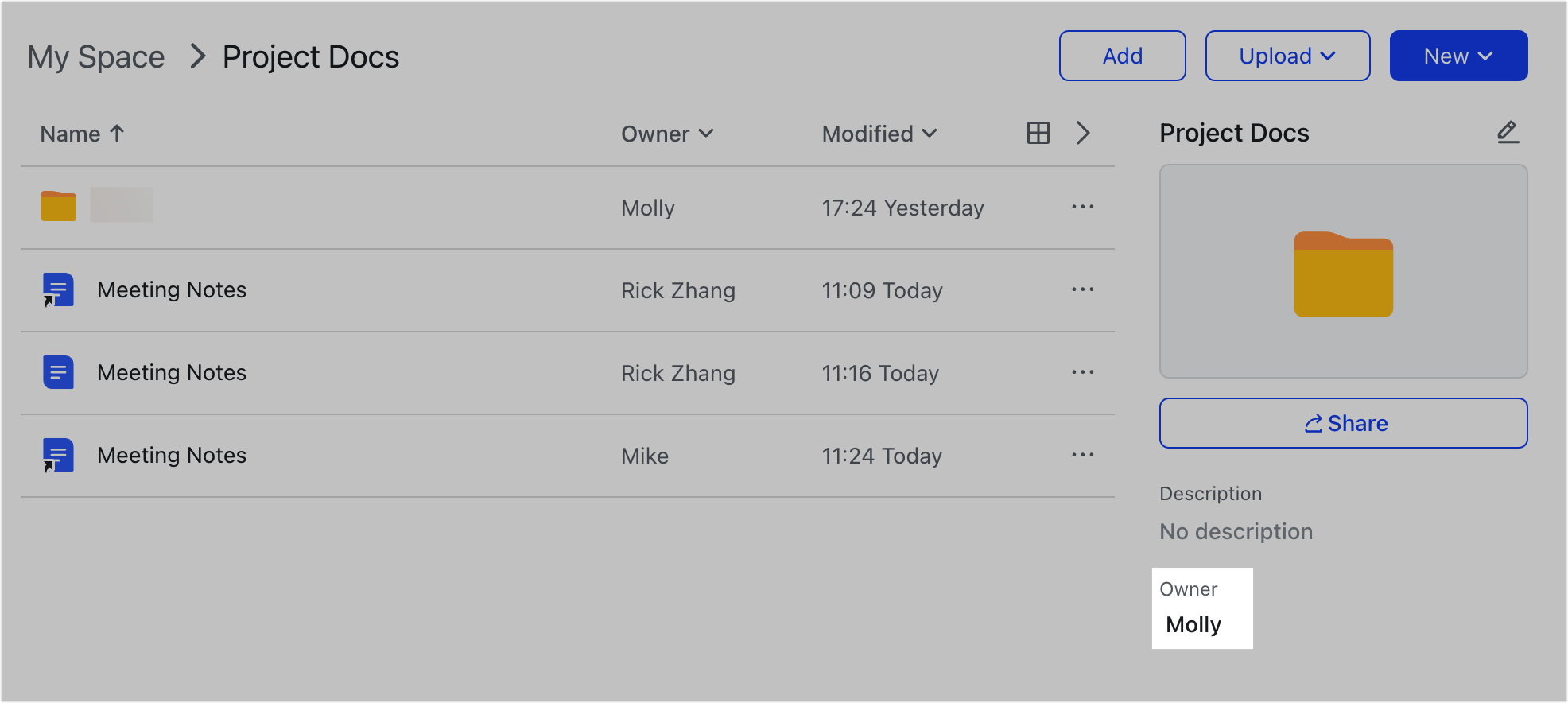Click the shortcut doc icon for Mike's Meeting Notes

pos(58,455)
